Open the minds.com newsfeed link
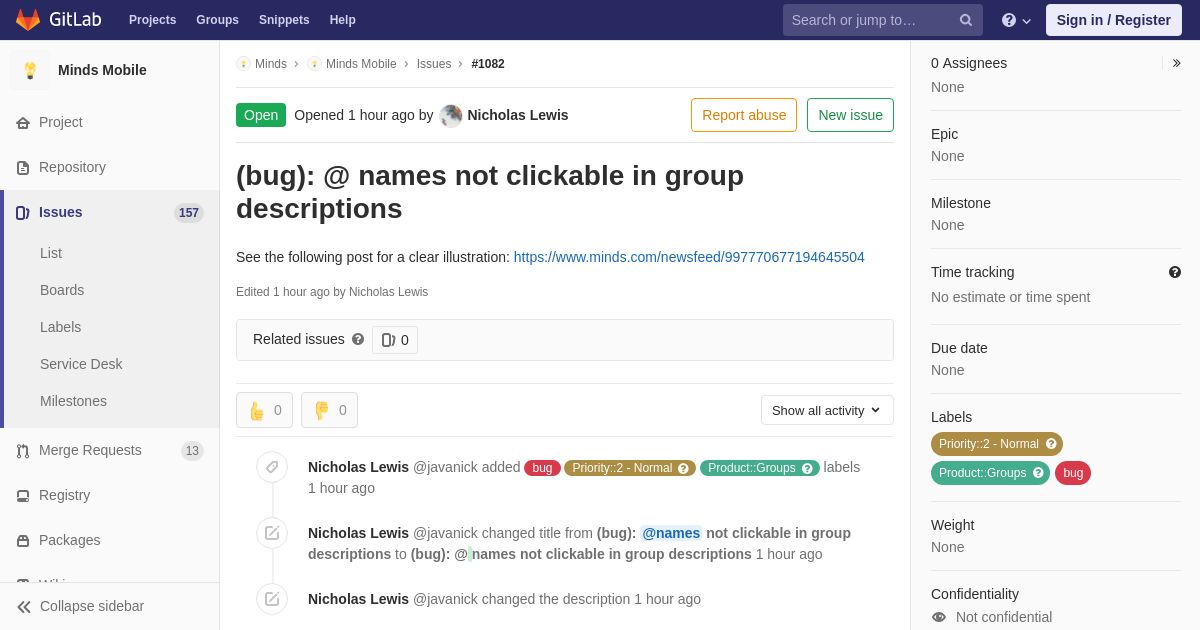1200x630 pixels. [x=689, y=257]
